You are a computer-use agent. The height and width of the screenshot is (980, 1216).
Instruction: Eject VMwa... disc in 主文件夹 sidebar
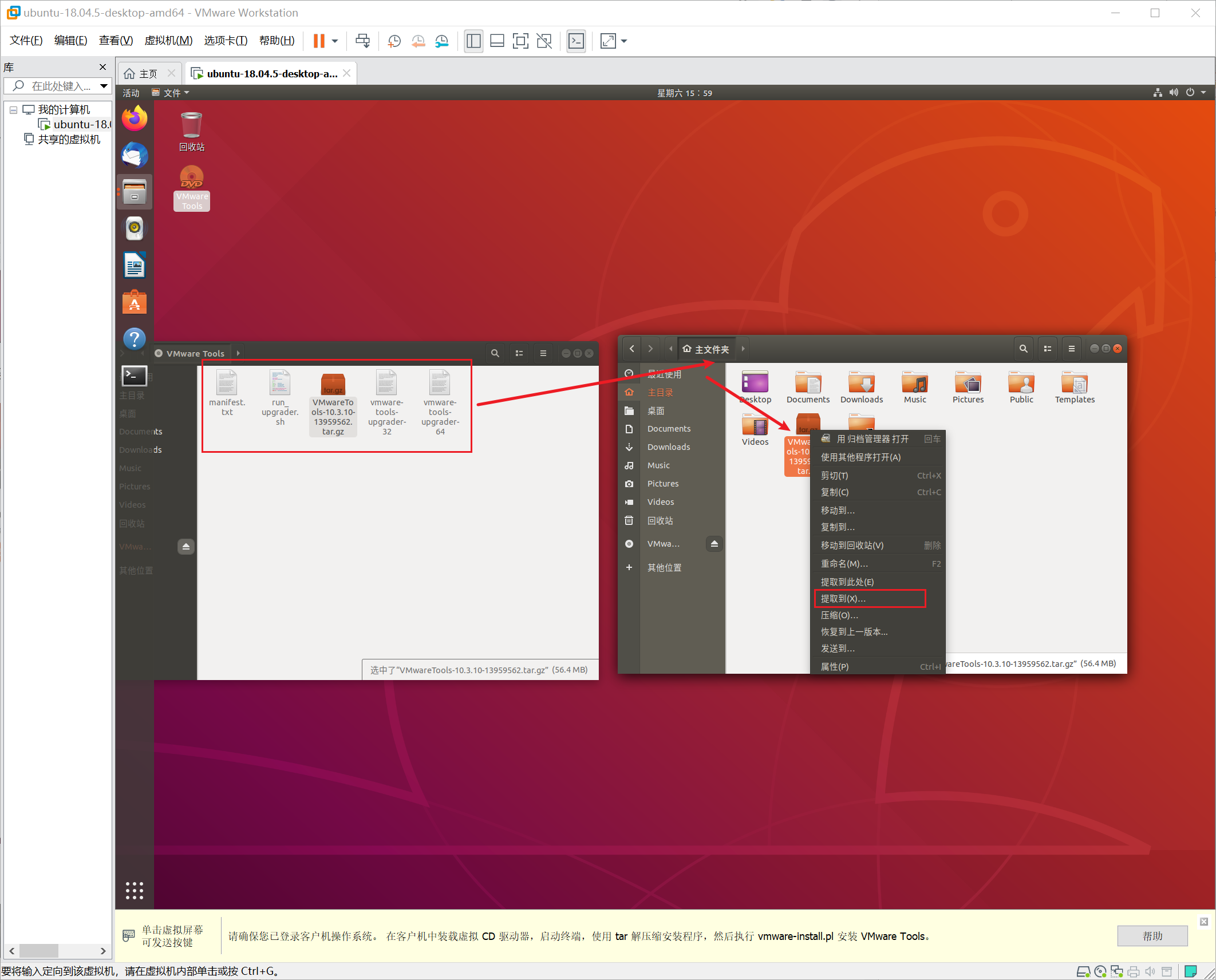tap(714, 543)
